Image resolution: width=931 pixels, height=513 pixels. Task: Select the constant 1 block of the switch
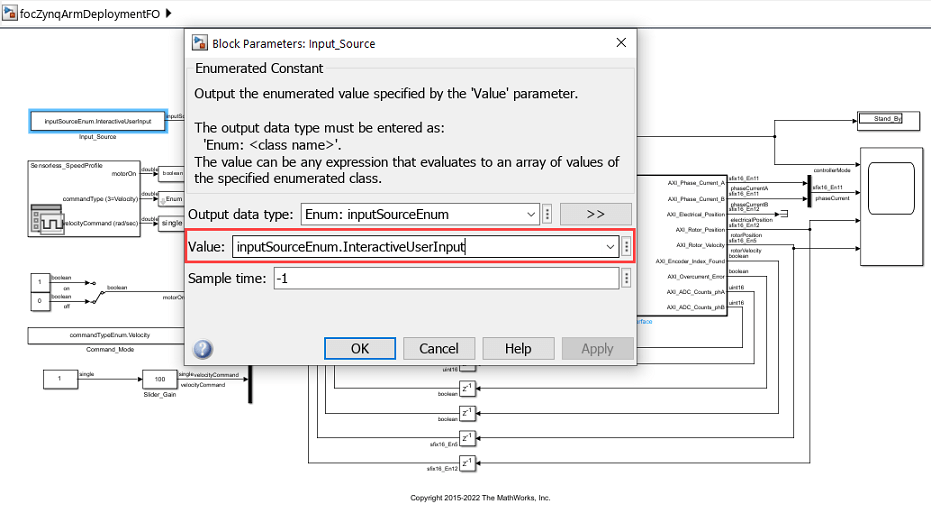click(x=40, y=282)
